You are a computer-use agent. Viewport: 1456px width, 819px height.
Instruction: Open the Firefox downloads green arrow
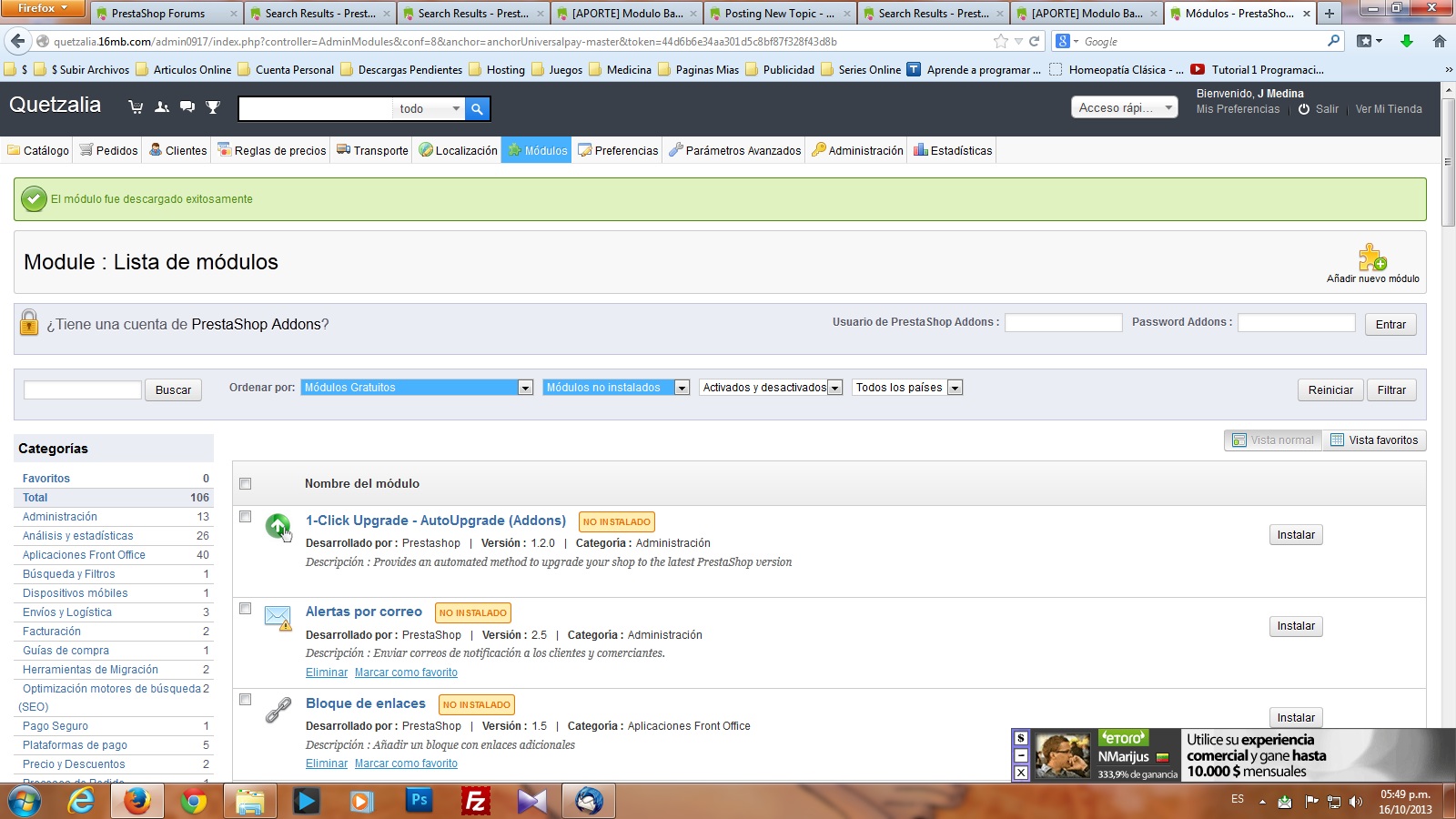pyautogui.click(x=1407, y=41)
